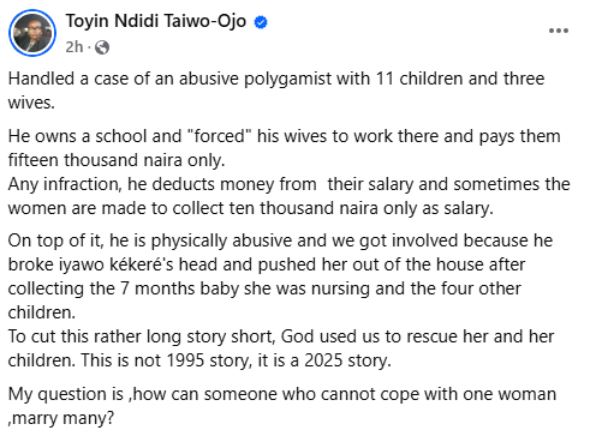Click the blue verified badge icon

(x=261, y=22)
